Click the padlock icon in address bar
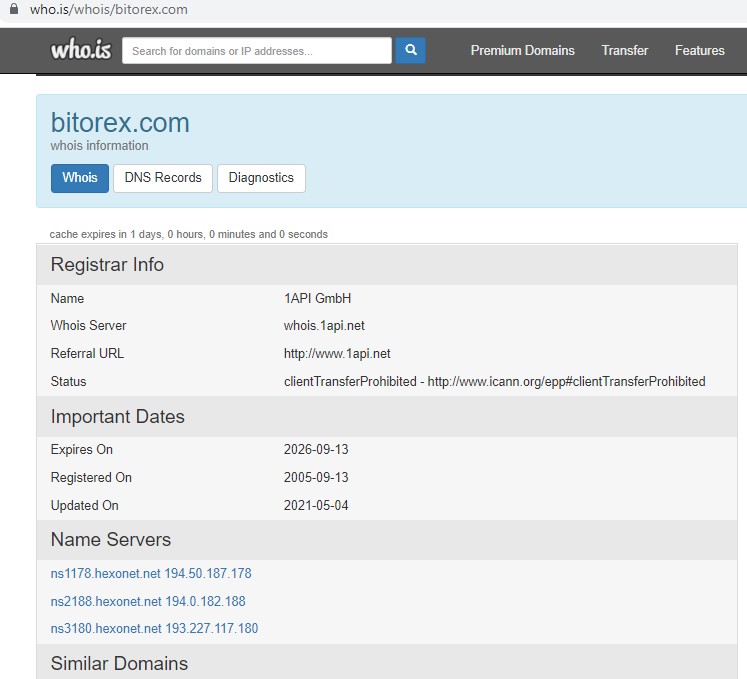747x679 pixels. point(14,9)
